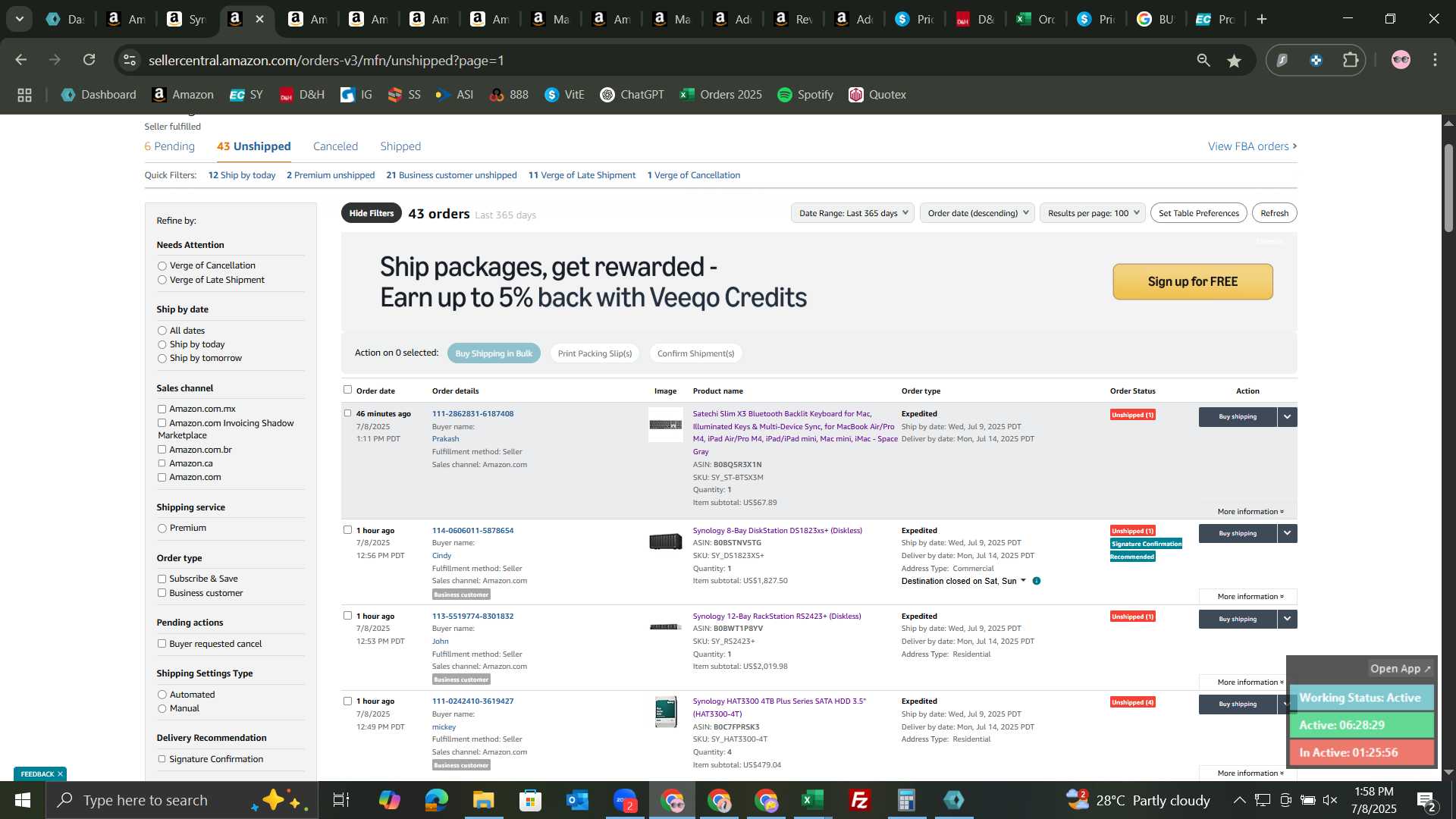Open the Calculator from the taskbar

coord(906,800)
